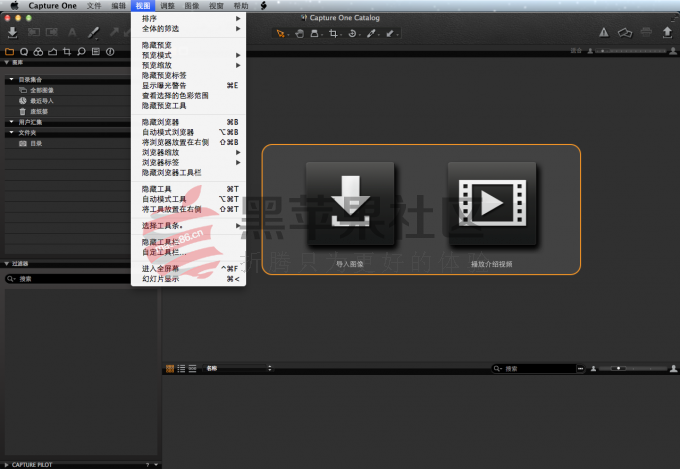Viewport: 680px width, 469px height.
Task: Open the Details magnifier tool tab
Action: 81,52
